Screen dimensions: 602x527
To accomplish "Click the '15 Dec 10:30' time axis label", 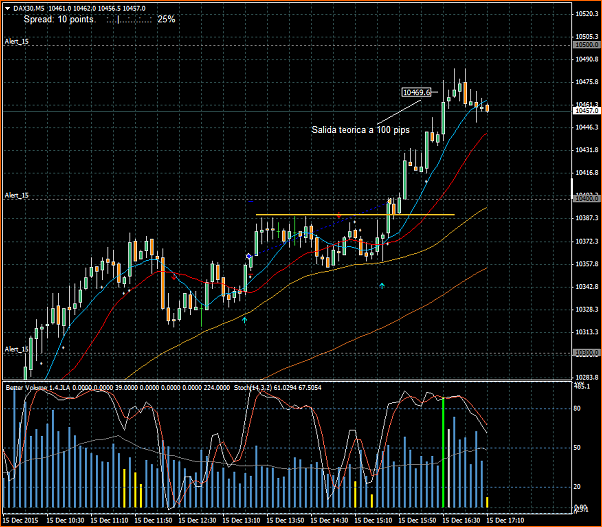I will tap(65, 521).
